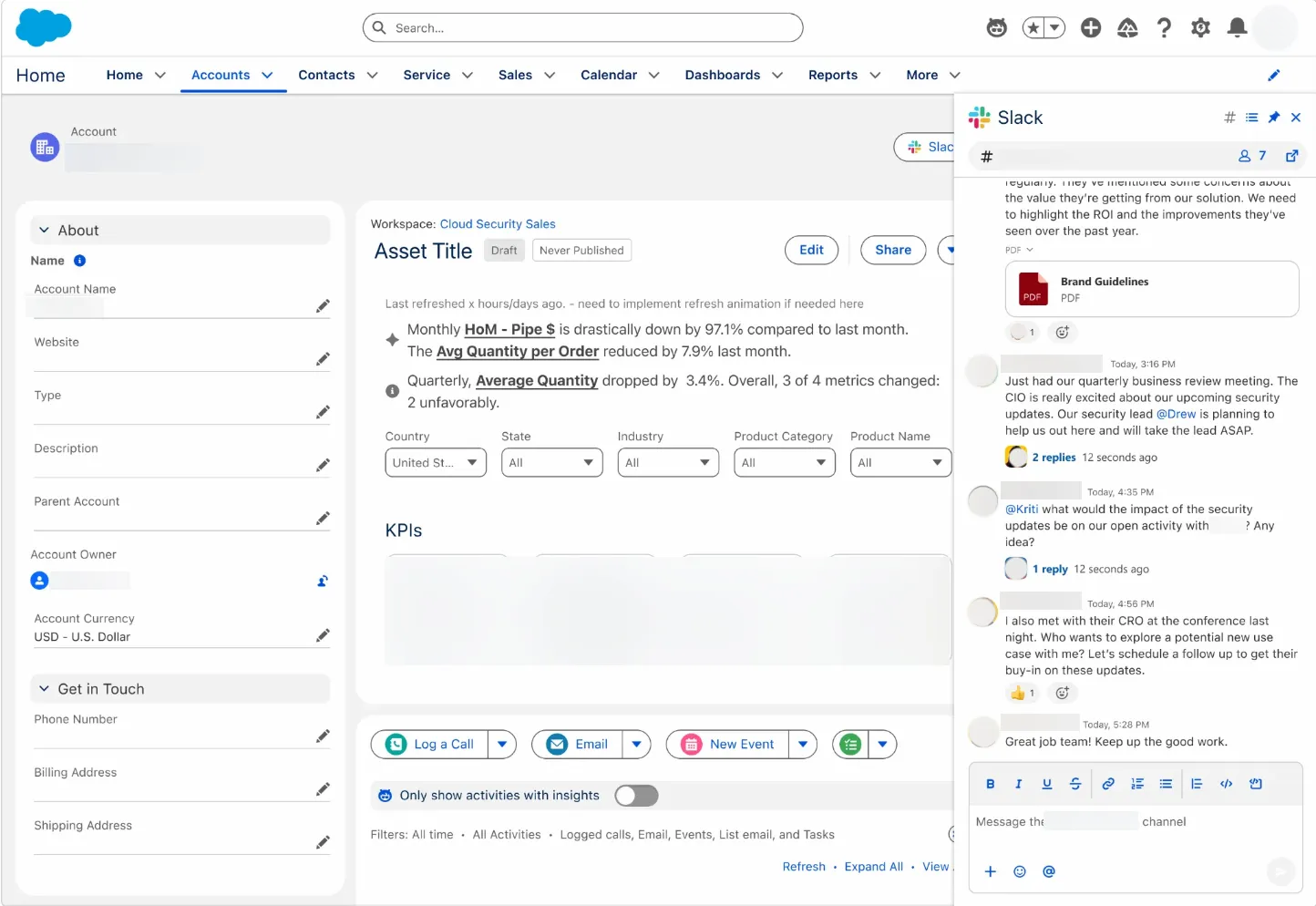Open the notifications bell
This screenshot has width=1316, height=906.
[x=1237, y=28]
